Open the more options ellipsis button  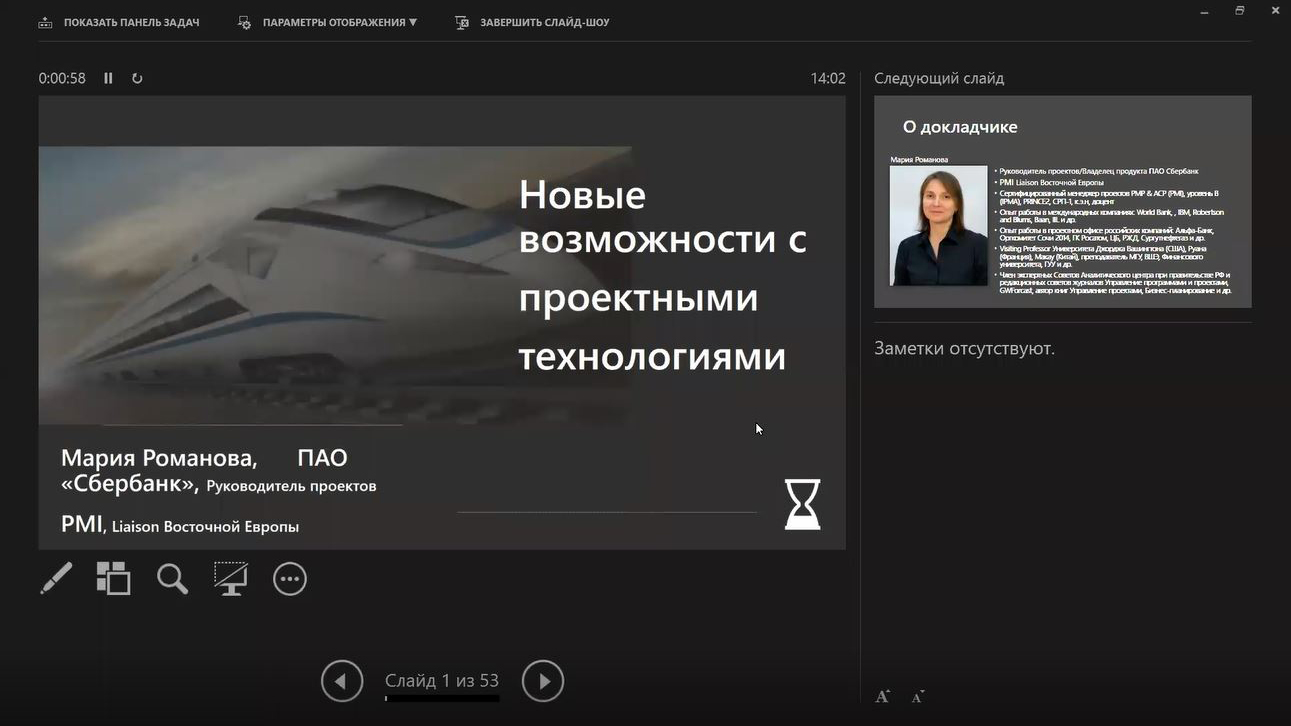[x=290, y=579]
